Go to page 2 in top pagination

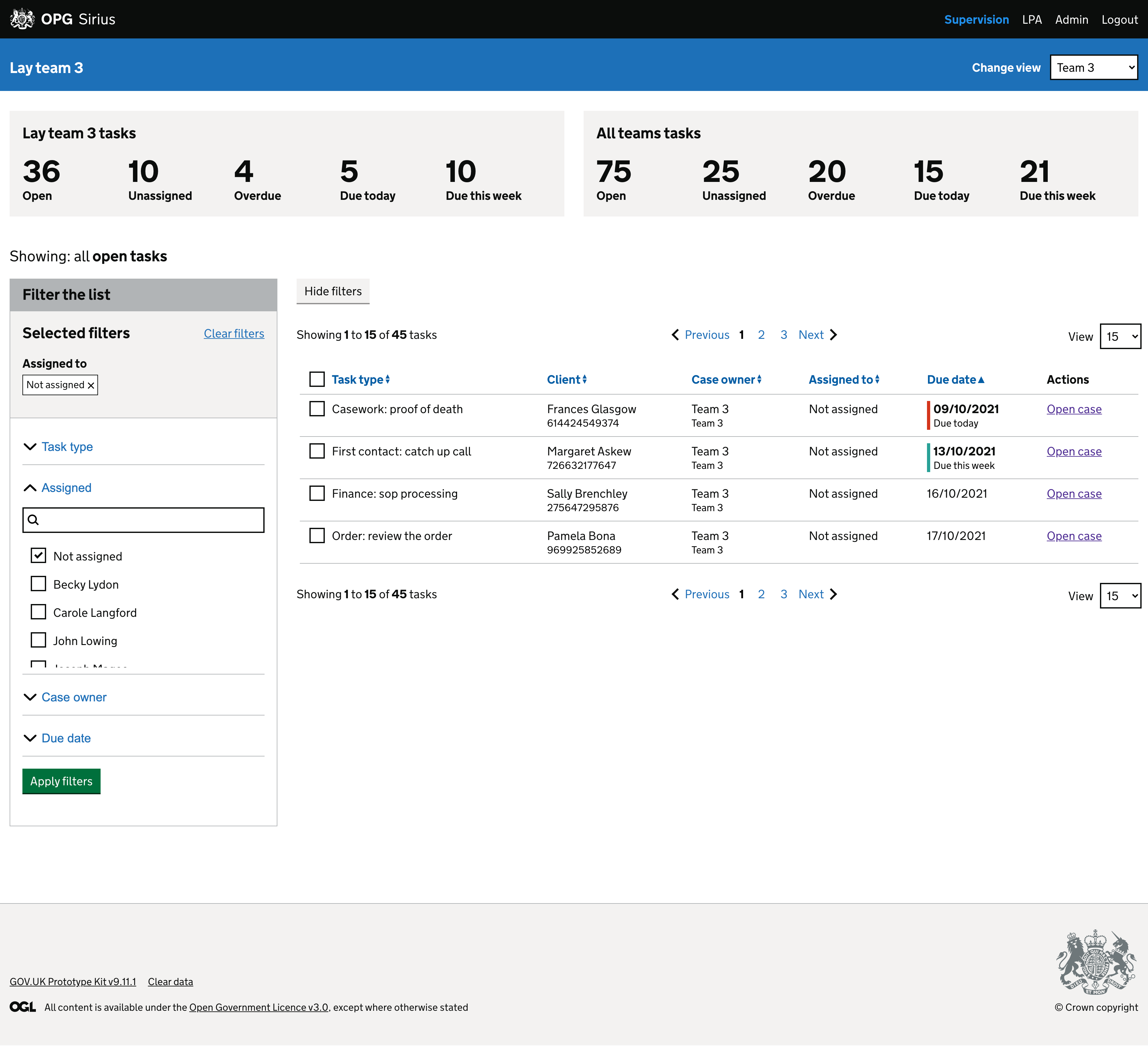click(761, 335)
